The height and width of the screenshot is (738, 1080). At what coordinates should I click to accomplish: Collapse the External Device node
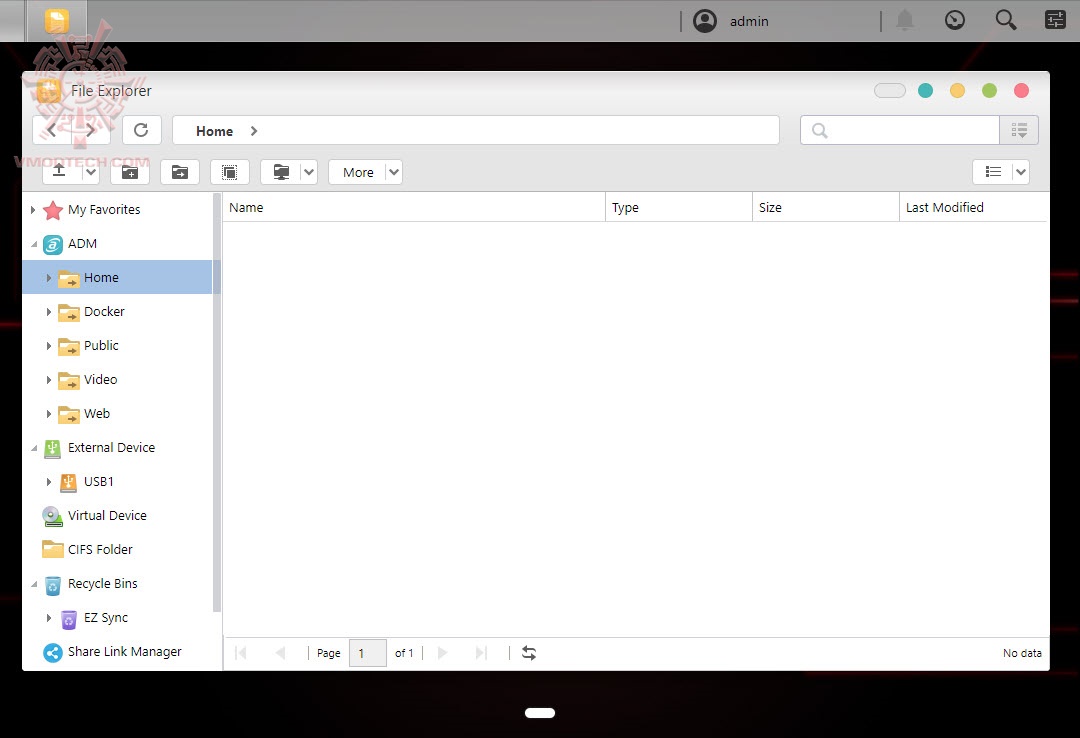point(33,448)
